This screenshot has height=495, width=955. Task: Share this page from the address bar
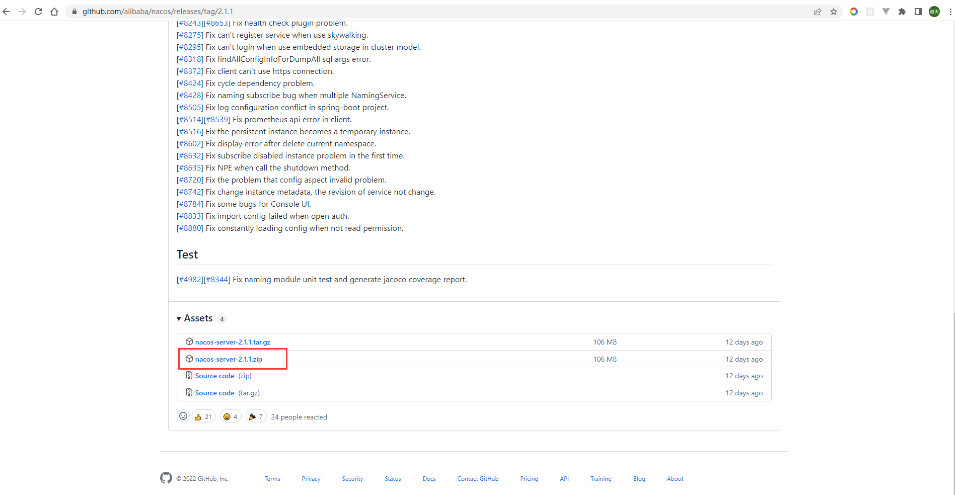(817, 12)
